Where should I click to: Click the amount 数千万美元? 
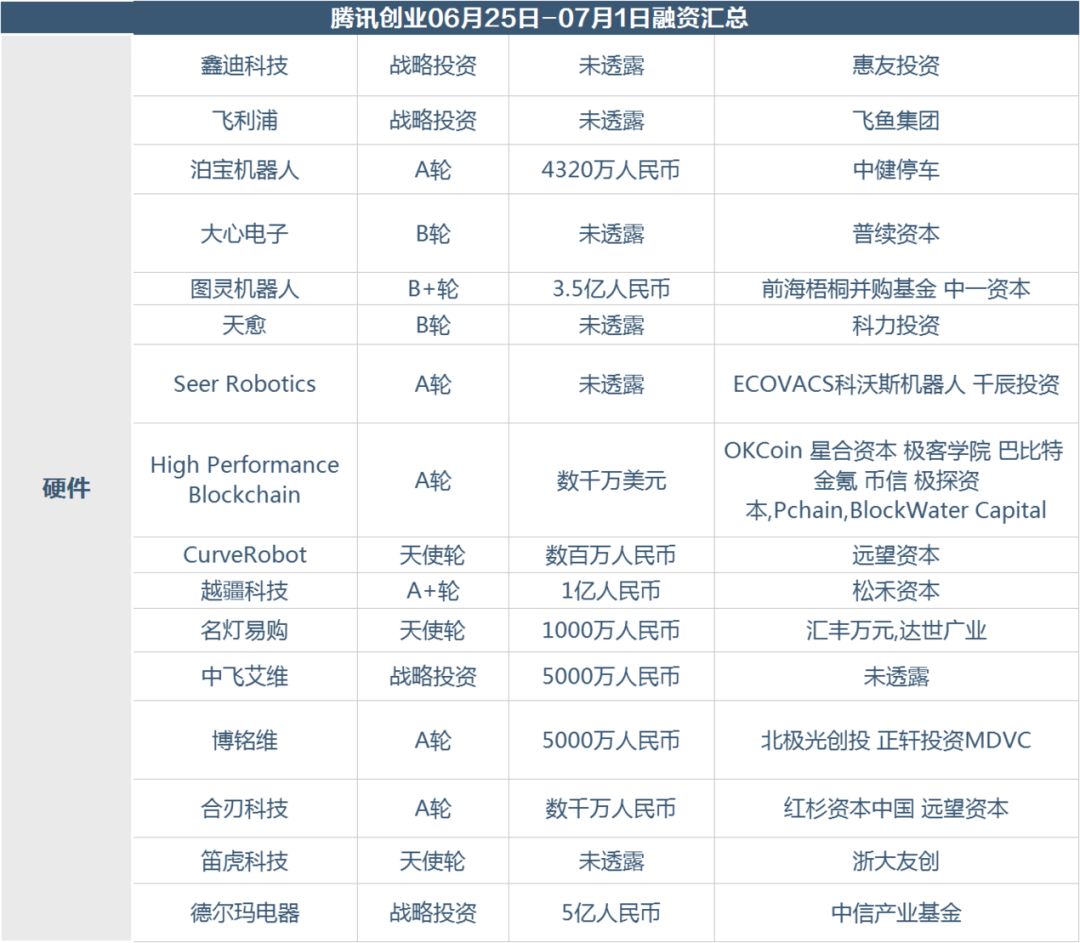[611, 481]
